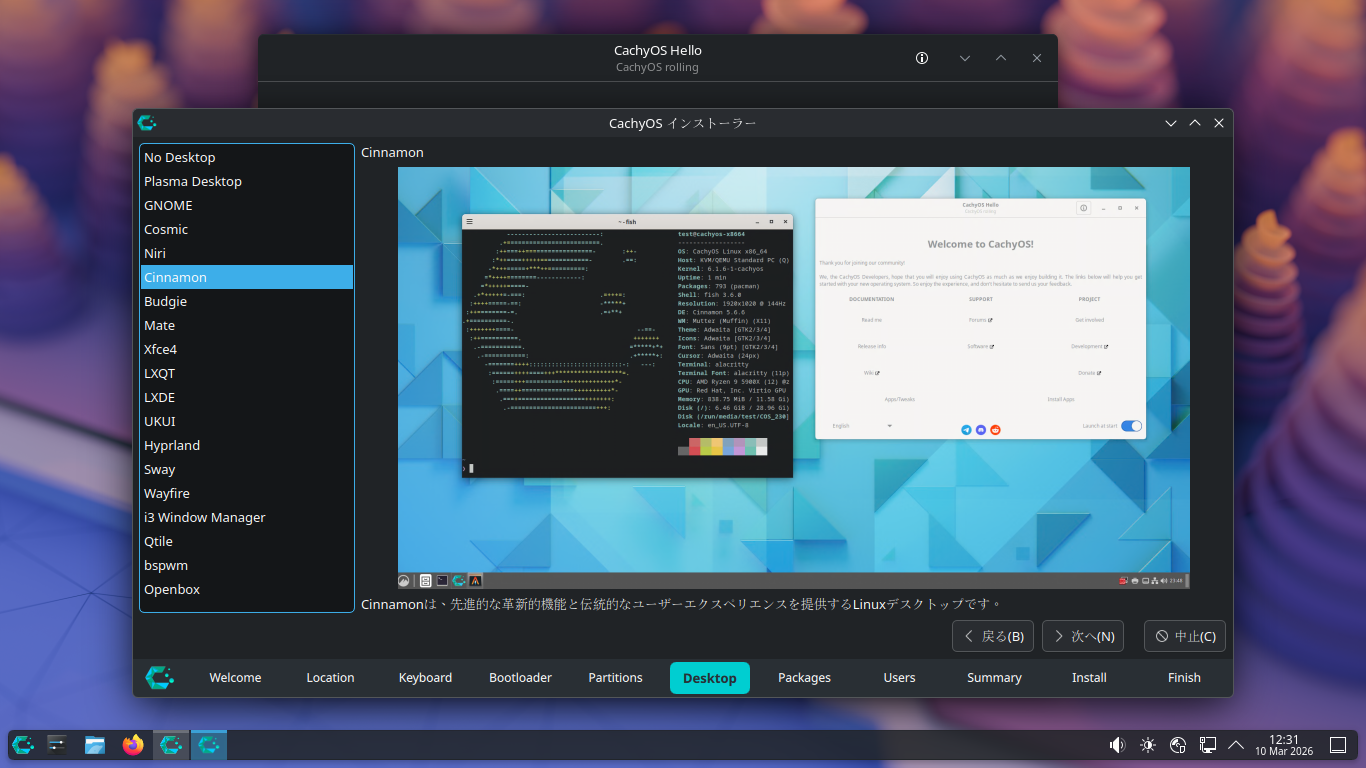The width and height of the screenshot is (1366, 768).
Task: Open the Location step
Action: coord(330,678)
